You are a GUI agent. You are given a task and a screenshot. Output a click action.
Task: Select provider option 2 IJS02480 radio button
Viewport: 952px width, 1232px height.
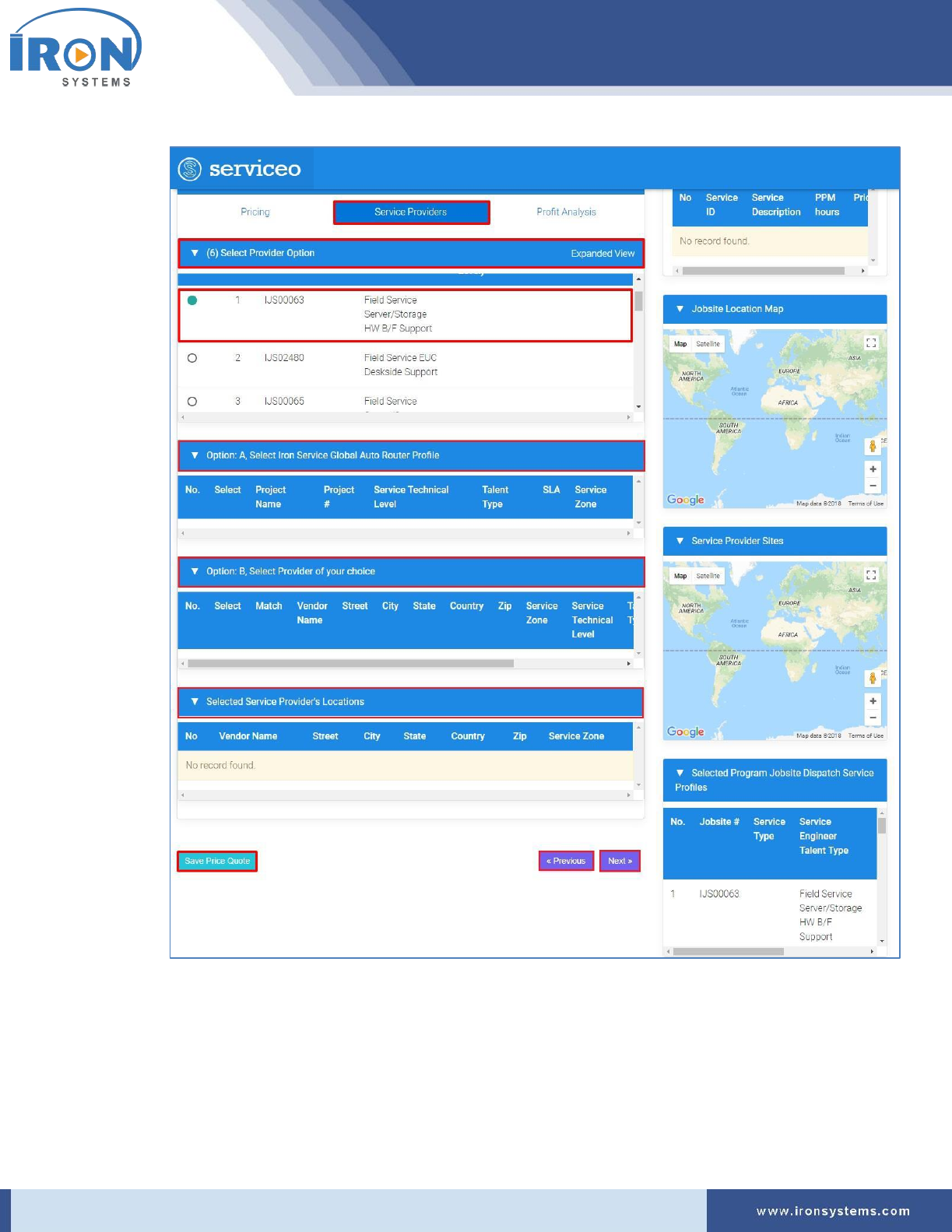(x=192, y=358)
